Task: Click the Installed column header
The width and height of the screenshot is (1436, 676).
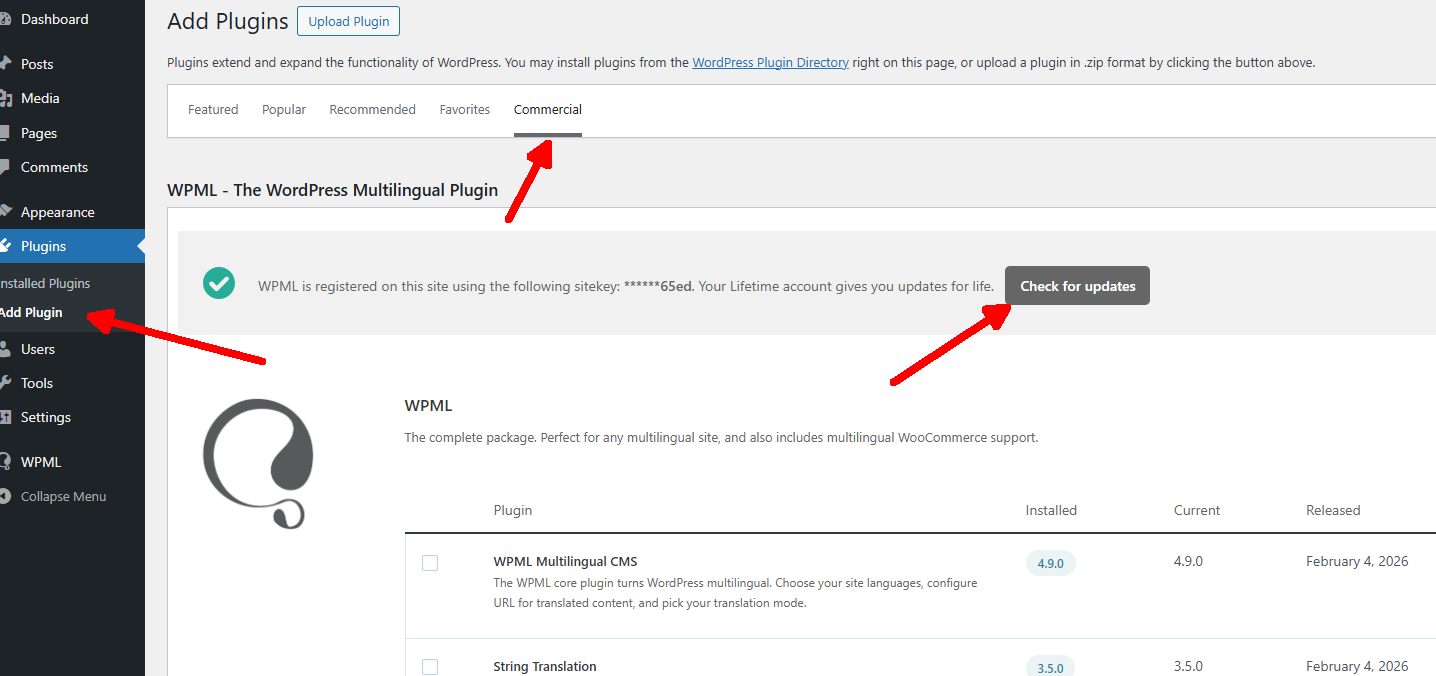Action: 1051,510
